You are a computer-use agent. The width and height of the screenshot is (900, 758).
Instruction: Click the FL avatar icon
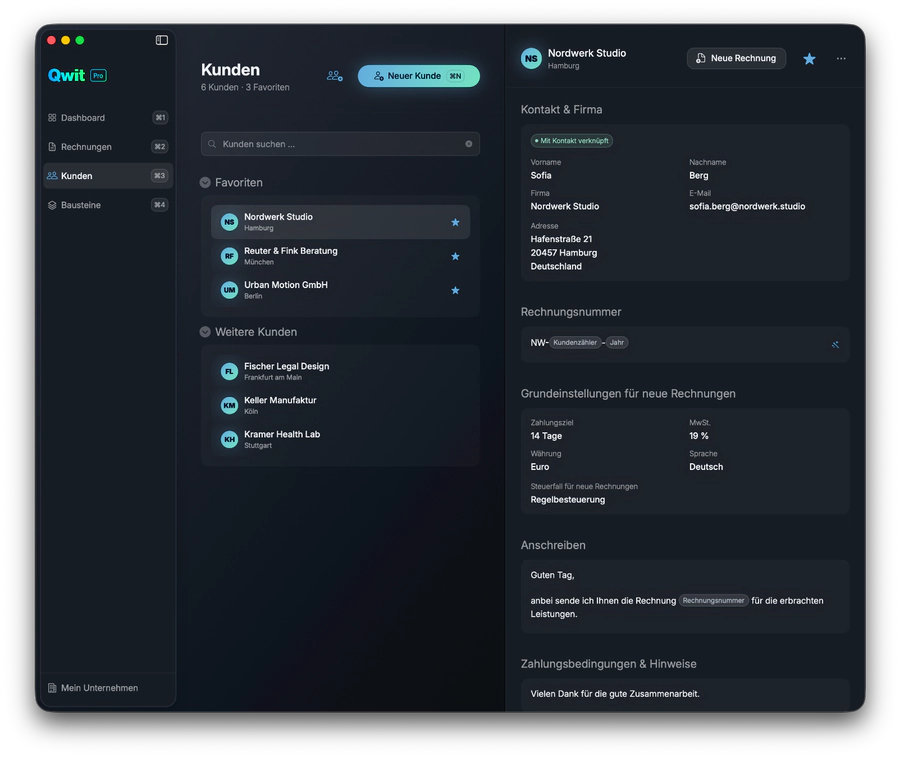coord(230,371)
